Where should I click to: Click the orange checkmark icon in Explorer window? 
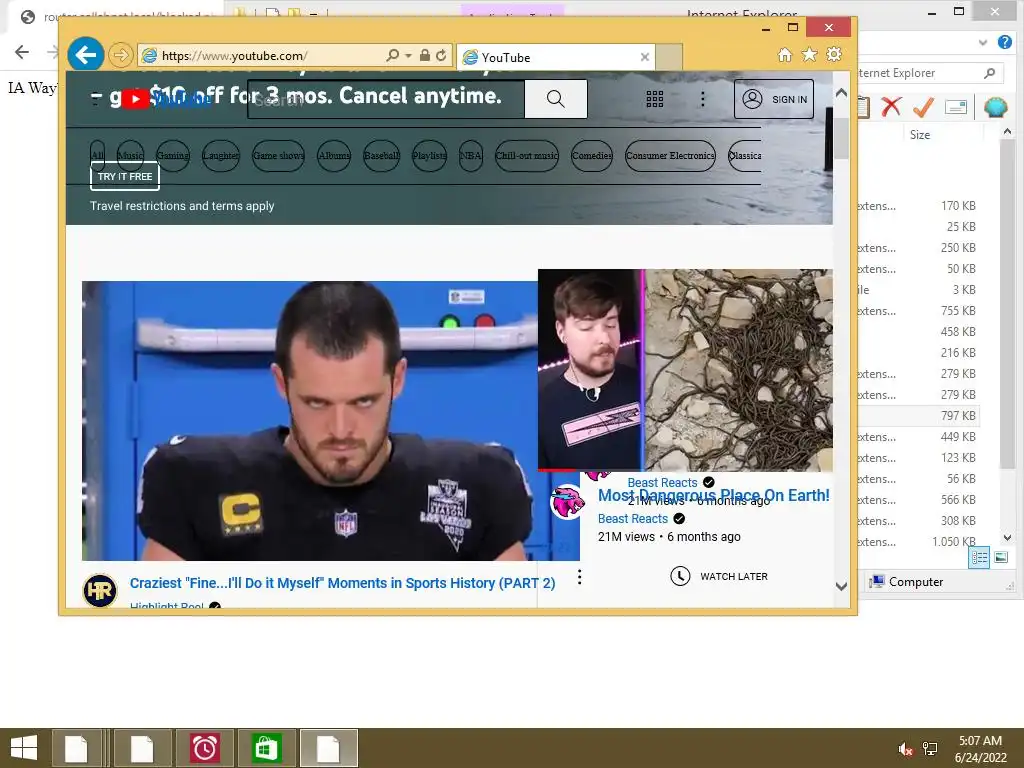(x=923, y=106)
